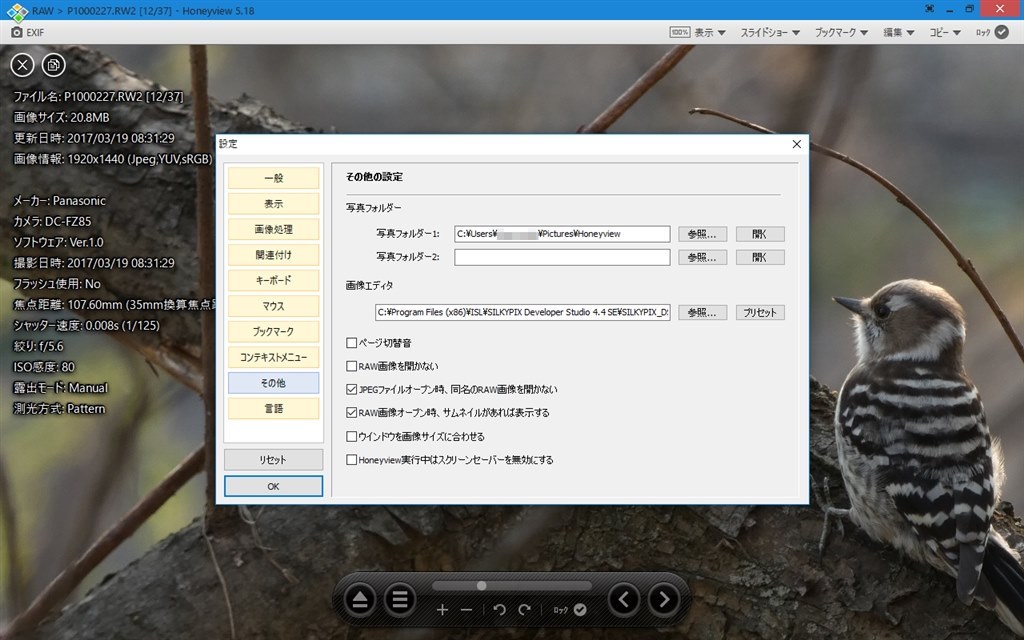Open a file with the eject icon

point(360,599)
